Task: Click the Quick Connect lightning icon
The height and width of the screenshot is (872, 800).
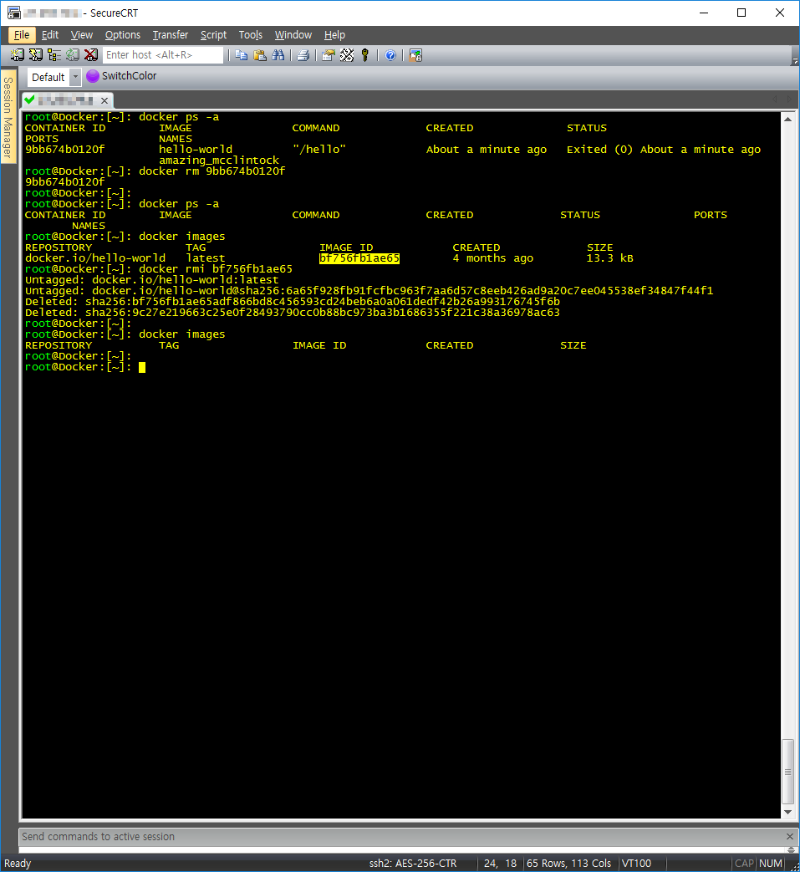Action: pyautogui.click(x=36, y=54)
